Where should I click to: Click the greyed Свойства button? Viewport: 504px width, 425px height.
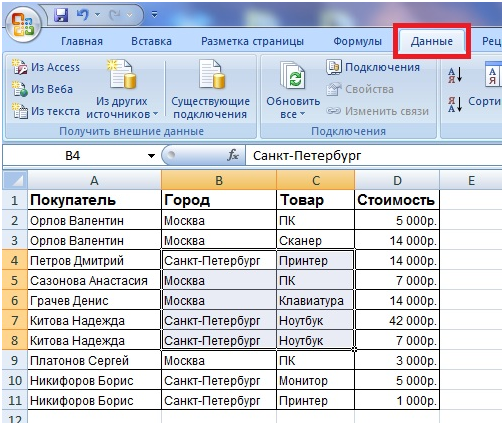pos(360,89)
